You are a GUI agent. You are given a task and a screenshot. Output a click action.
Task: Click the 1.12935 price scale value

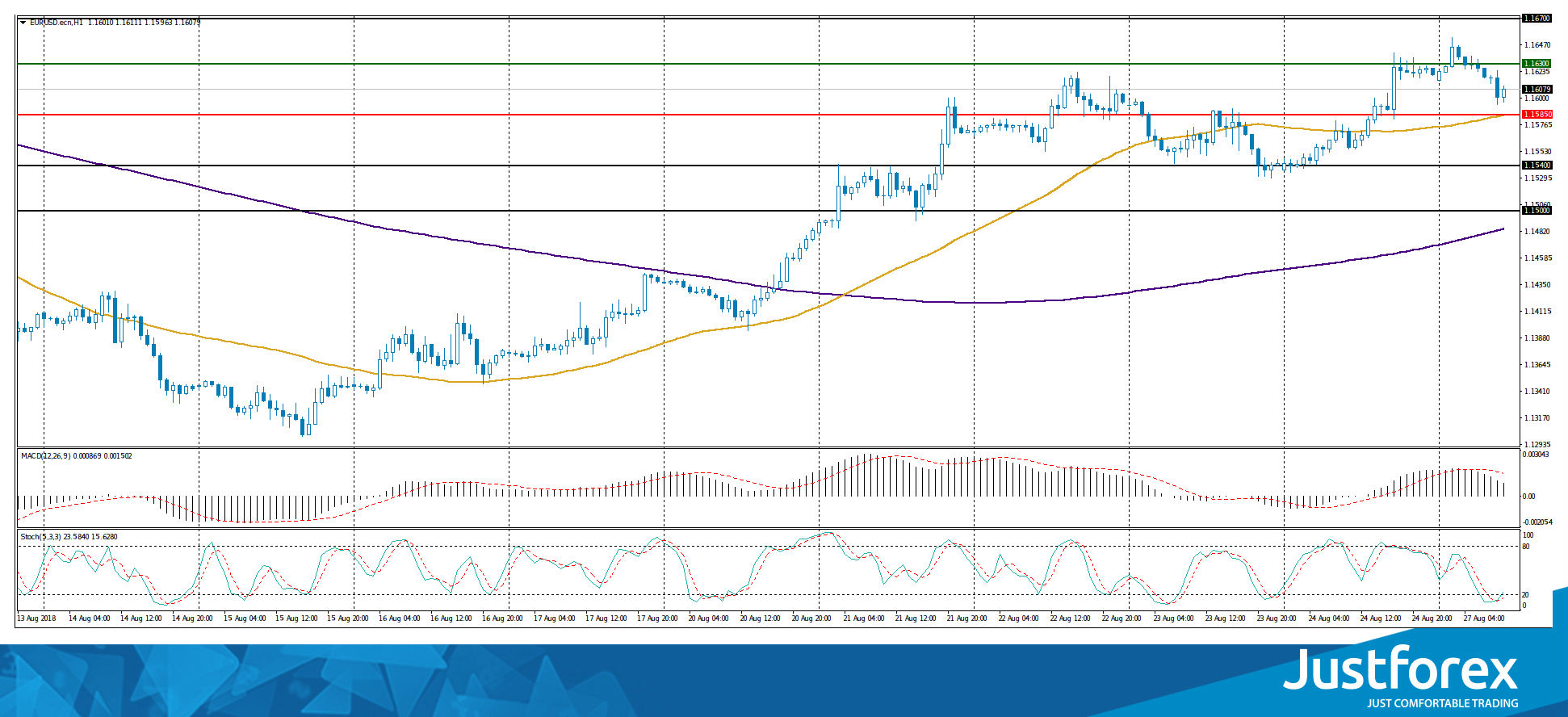(x=1537, y=445)
